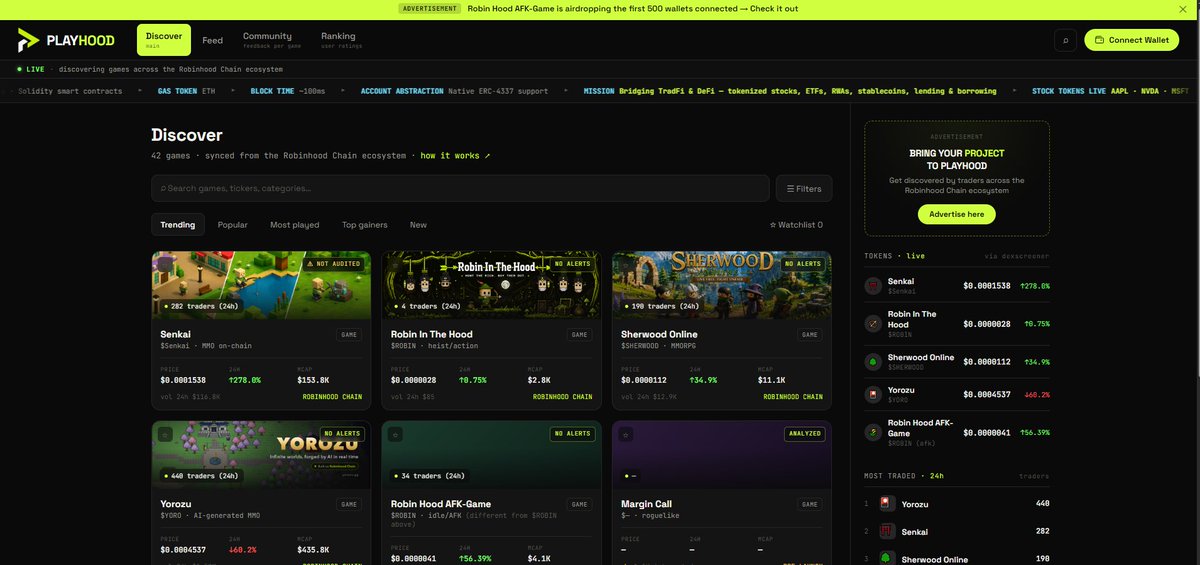This screenshot has width=1200, height=565.
Task: Click the BRING YOUR PROJECT TO PLAYHOOD ad heading
Action: point(957,160)
